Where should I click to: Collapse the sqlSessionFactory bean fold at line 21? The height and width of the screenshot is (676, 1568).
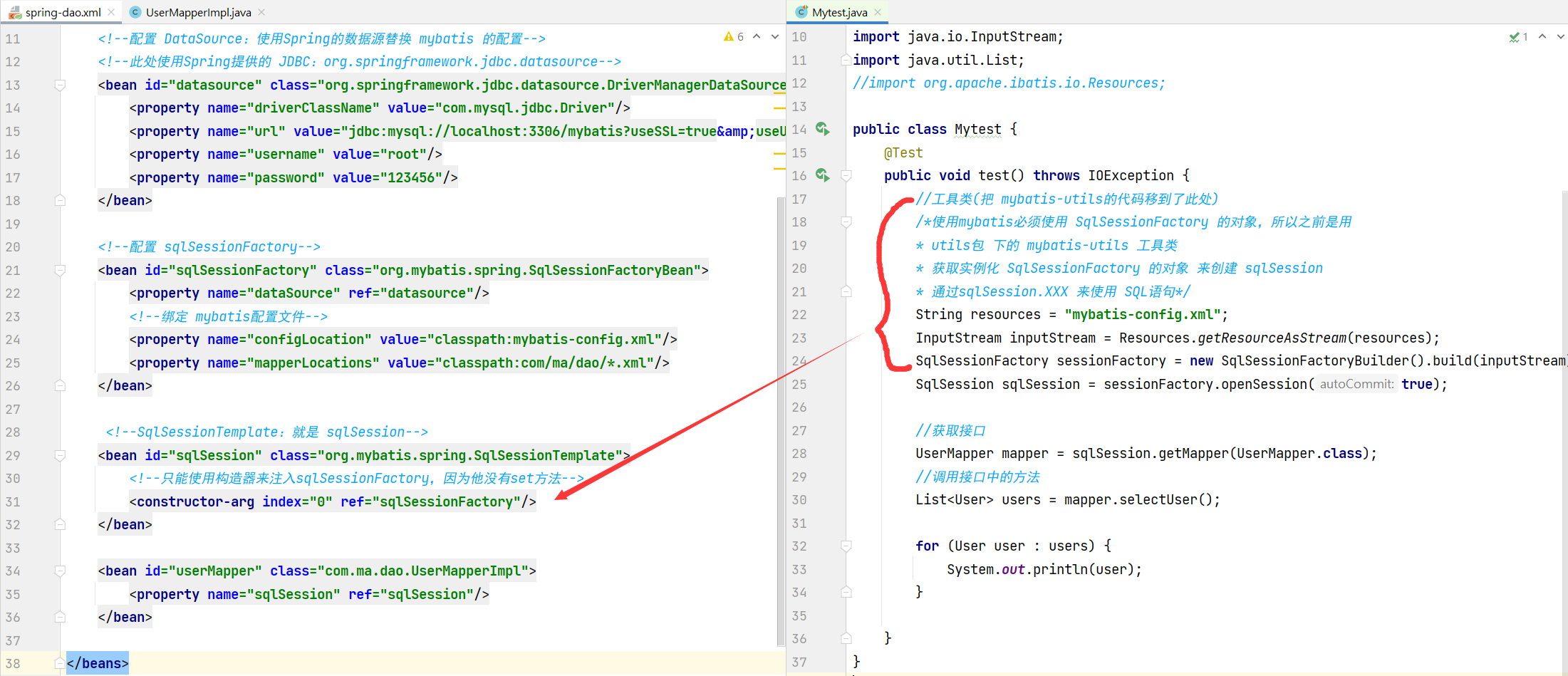coord(60,271)
